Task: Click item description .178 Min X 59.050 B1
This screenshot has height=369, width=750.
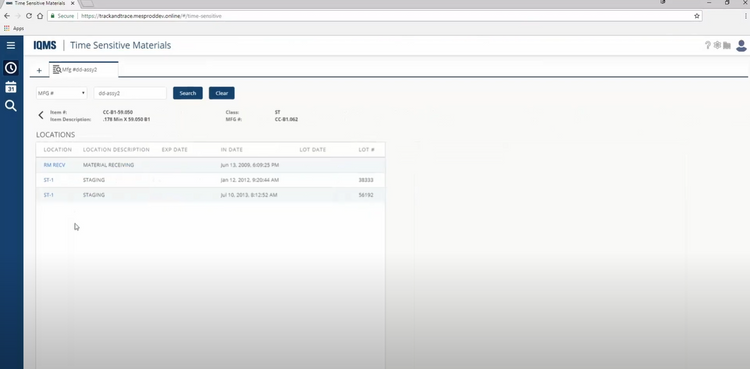Action: point(126,119)
